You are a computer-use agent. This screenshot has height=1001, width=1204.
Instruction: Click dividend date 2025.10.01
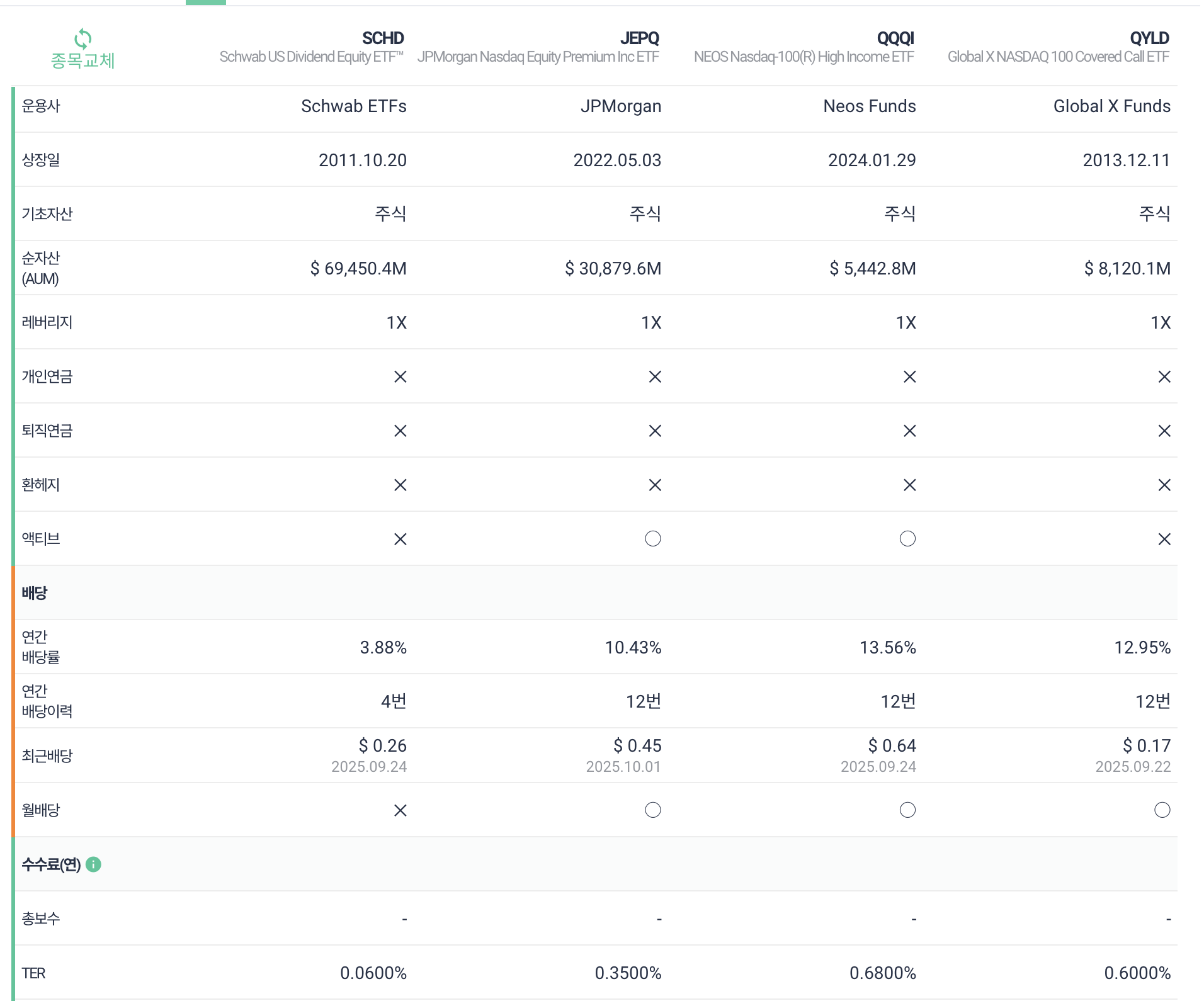[623, 766]
